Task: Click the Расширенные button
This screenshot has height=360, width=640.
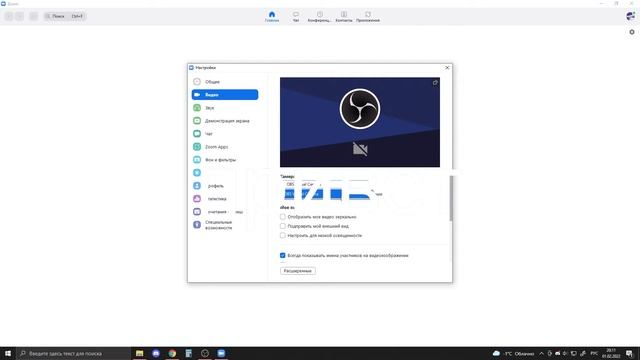Action: pyautogui.click(x=298, y=271)
